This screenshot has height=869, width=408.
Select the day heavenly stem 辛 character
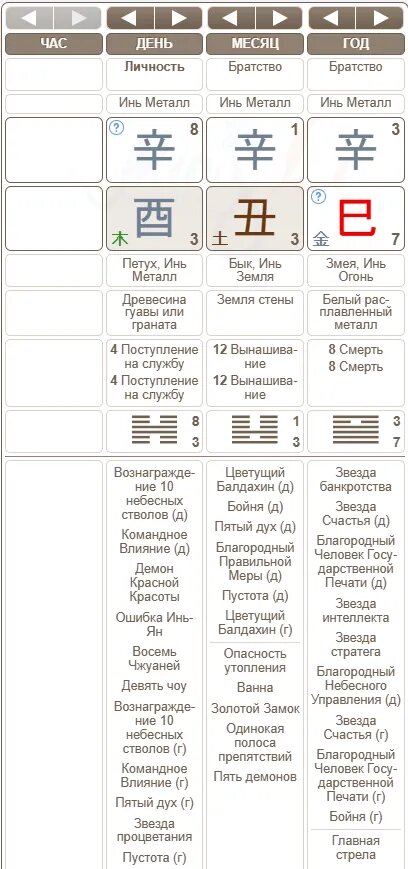pyautogui.click(x=154, y=151)
